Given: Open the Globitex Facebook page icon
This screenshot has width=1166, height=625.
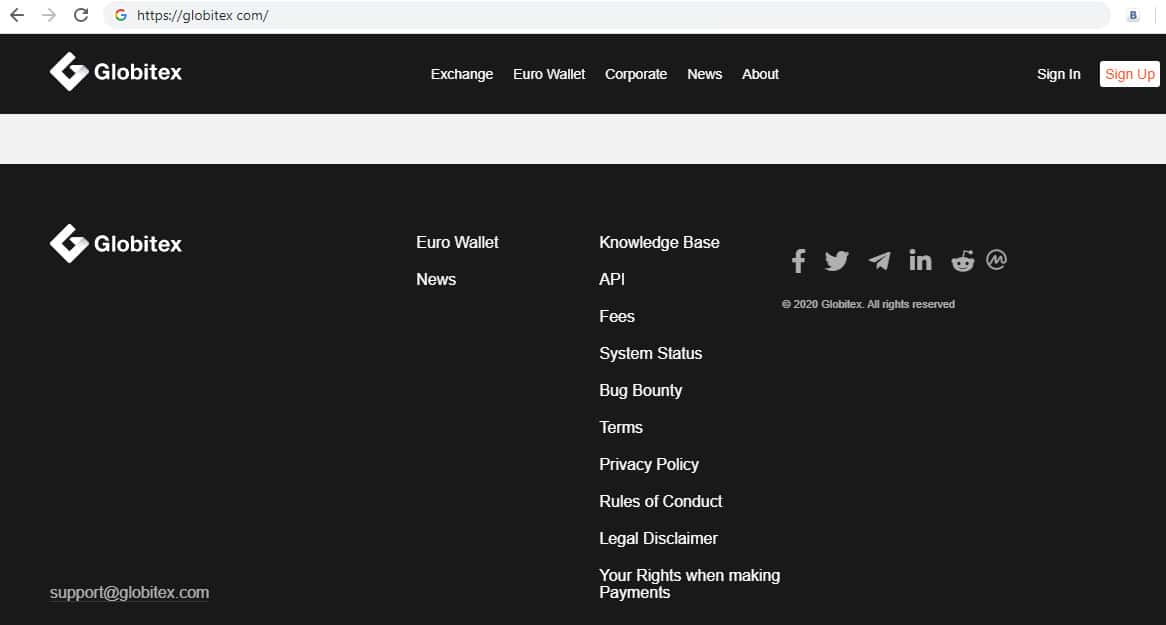Looking at the screenshot, I should click(x=798, y=261).
